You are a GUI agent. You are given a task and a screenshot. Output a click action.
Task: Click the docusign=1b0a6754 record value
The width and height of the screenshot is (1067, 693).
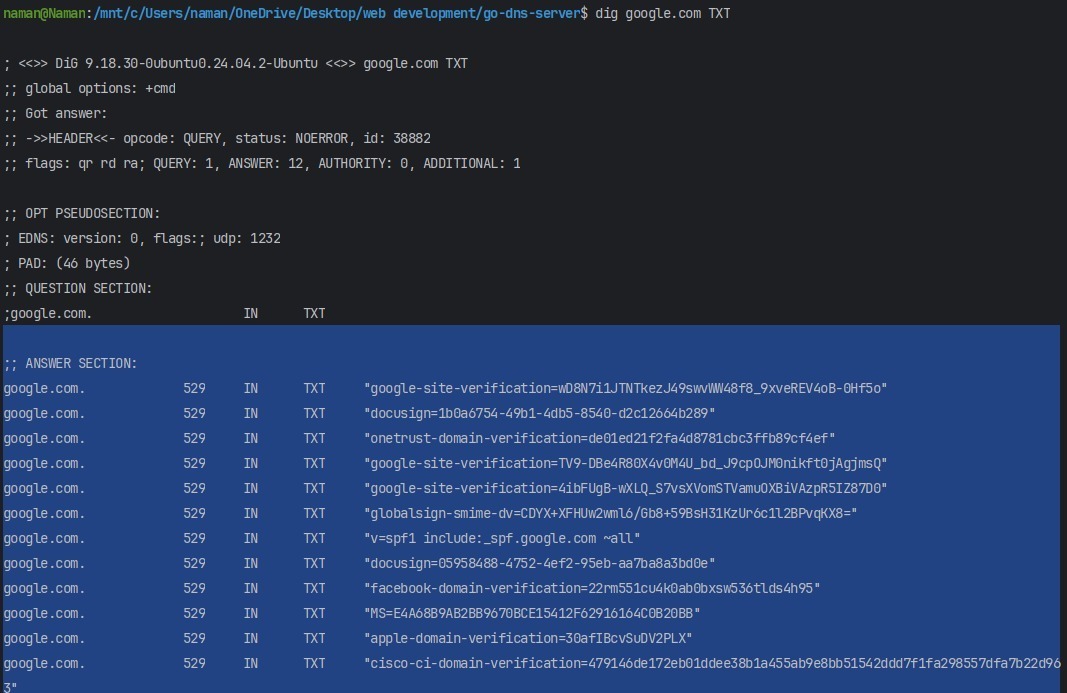(540, 413)
